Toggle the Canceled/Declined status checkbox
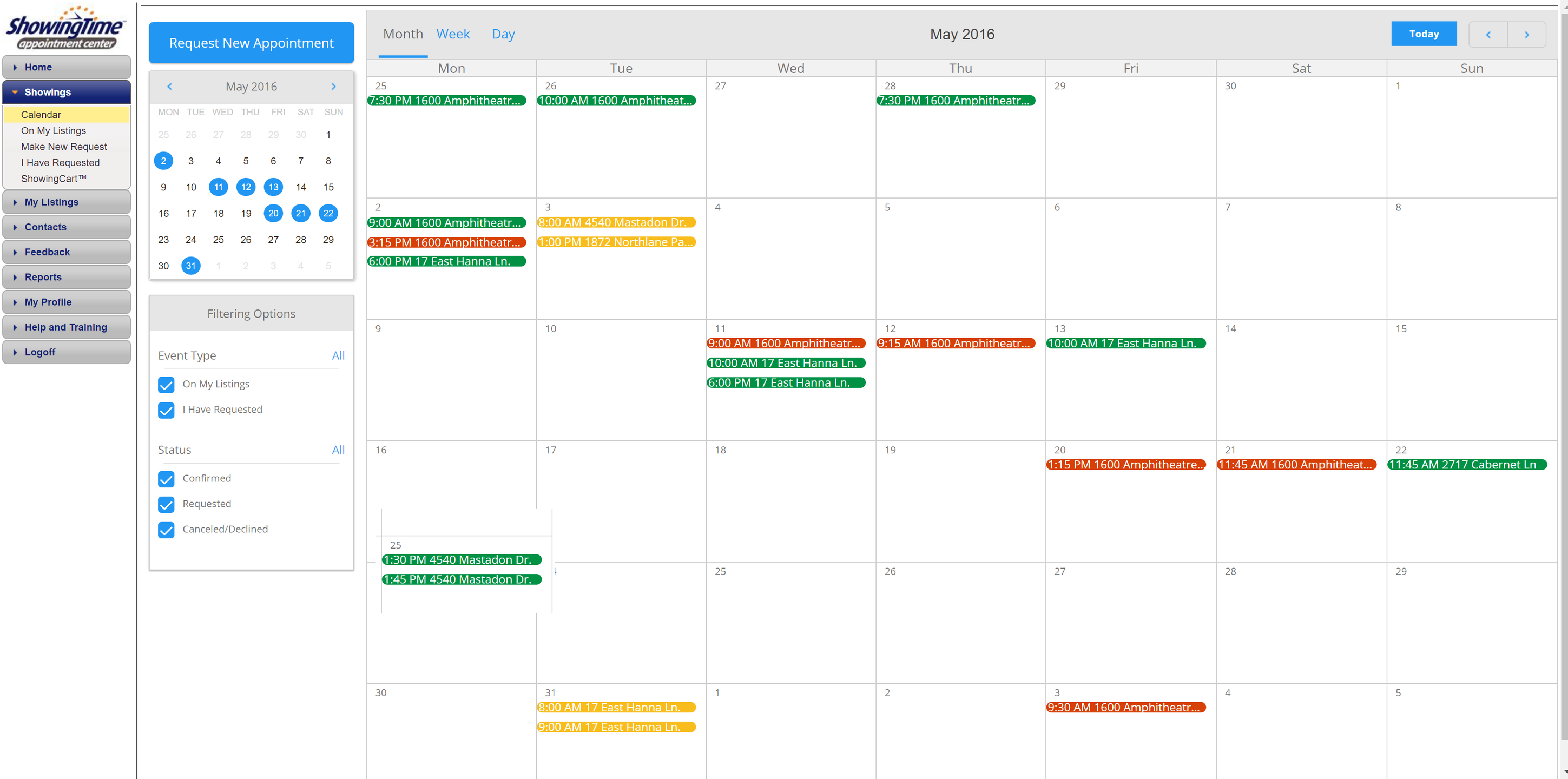Image resolution: width=1568 pixels, height=779 pixels. tap(166, 530)
